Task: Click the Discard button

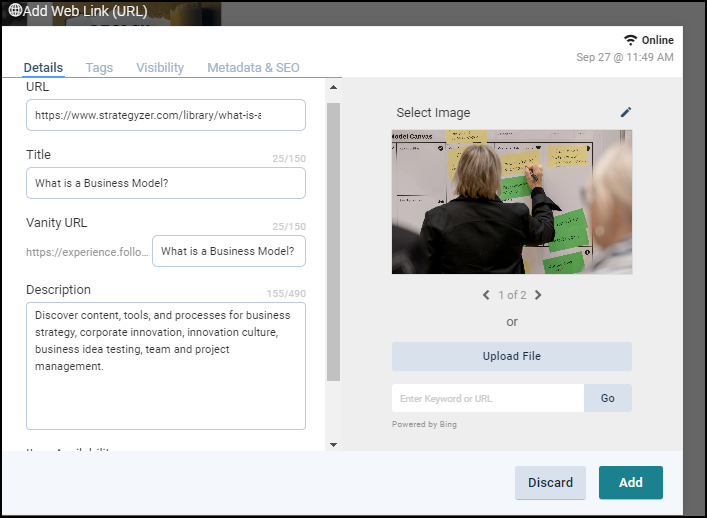Action: point(550,482)
